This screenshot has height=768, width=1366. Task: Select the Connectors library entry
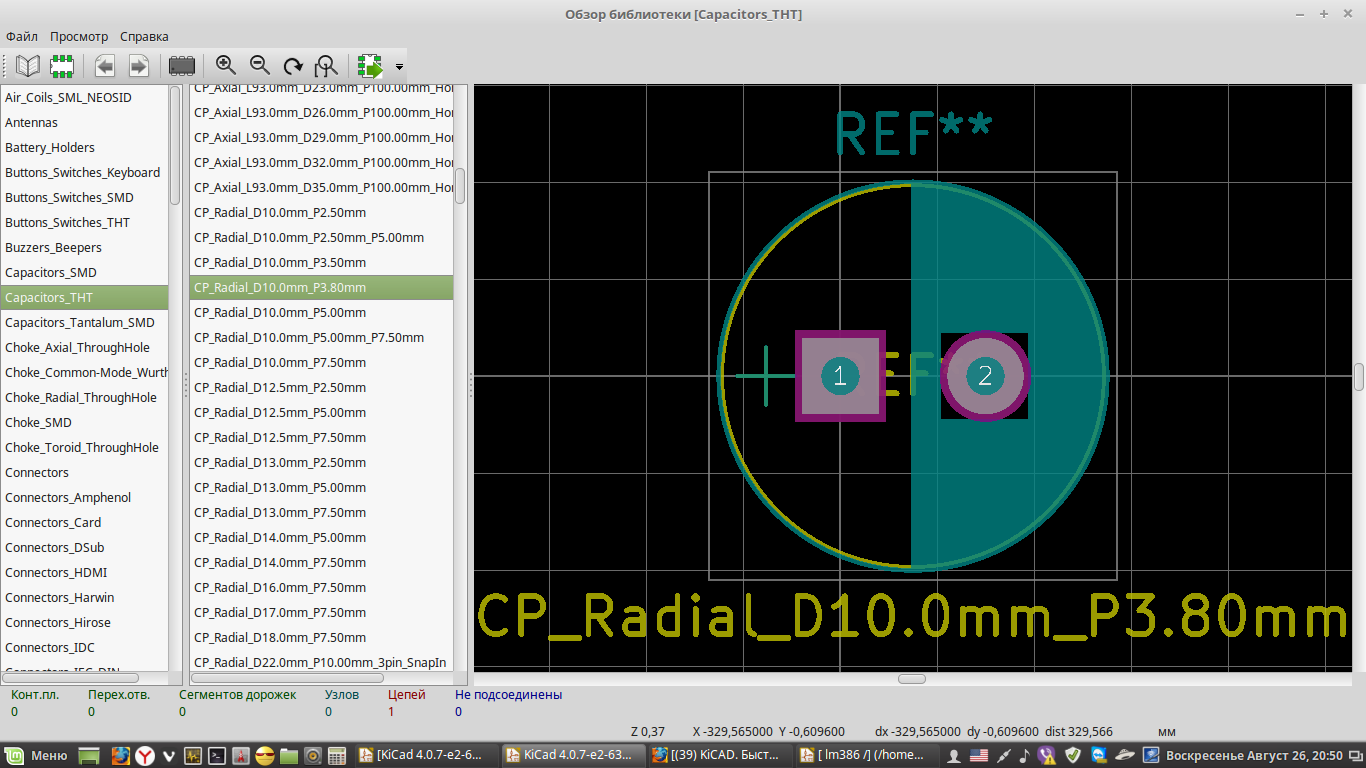[84, 472]
